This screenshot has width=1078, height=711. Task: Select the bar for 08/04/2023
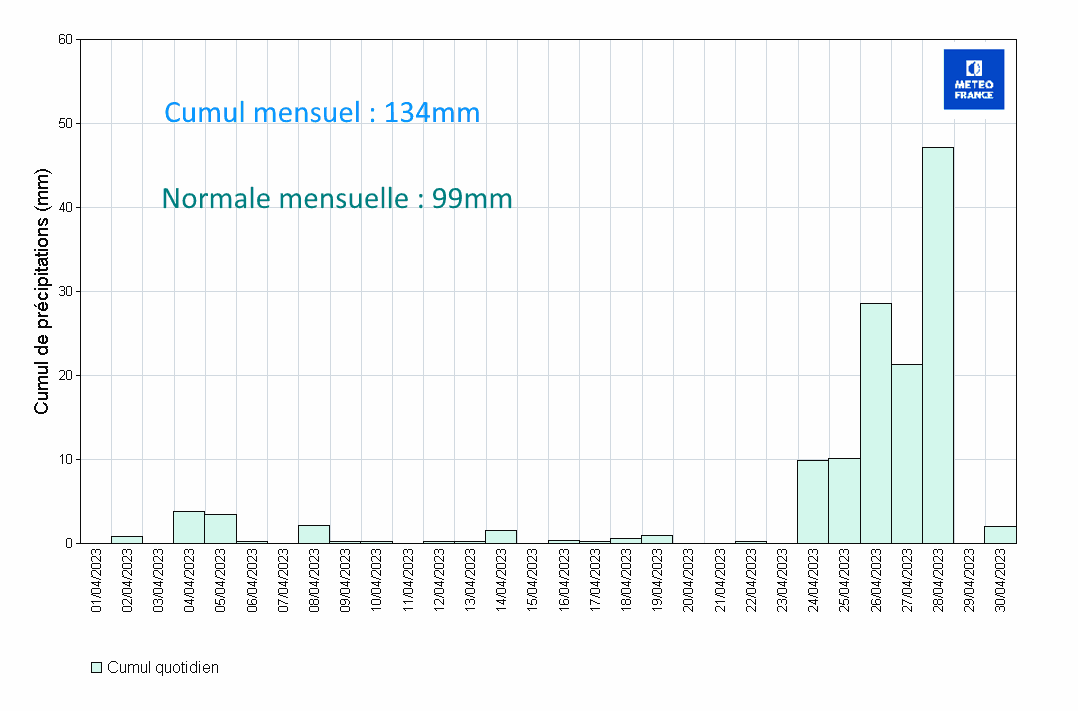coord(314,534)
